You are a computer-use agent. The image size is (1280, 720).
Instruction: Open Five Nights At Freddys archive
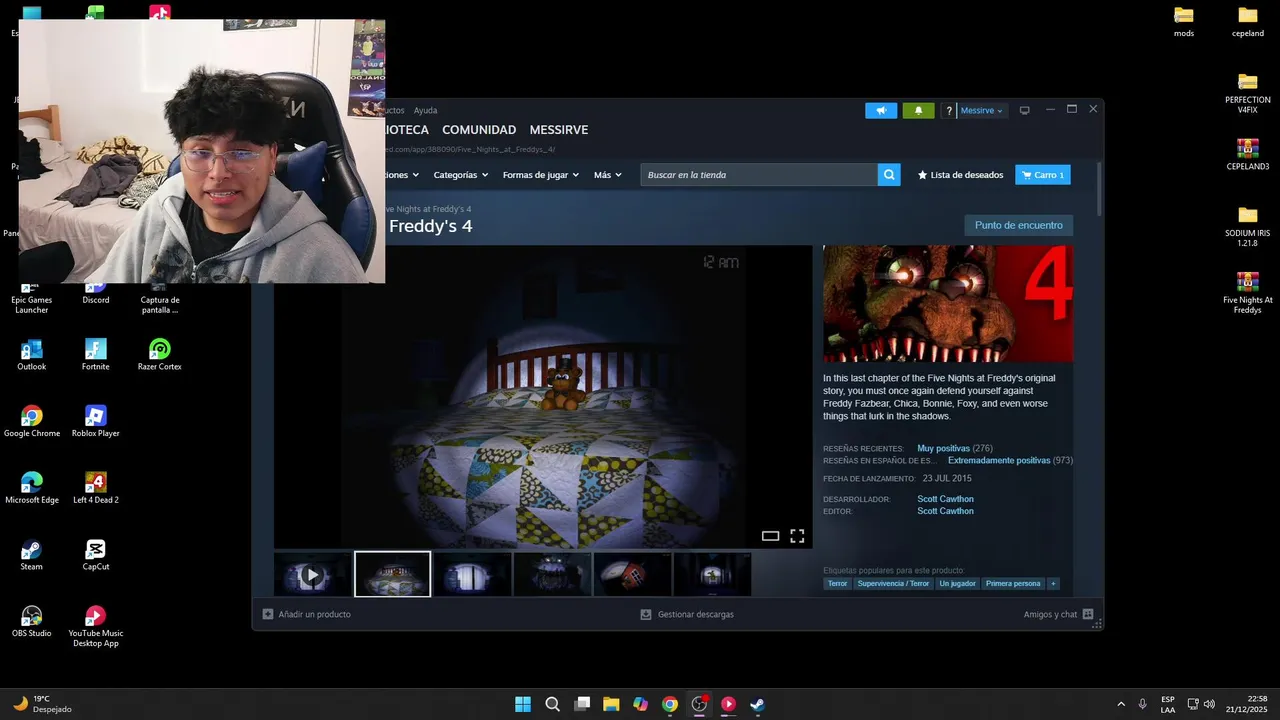[x=1248, y=293]
